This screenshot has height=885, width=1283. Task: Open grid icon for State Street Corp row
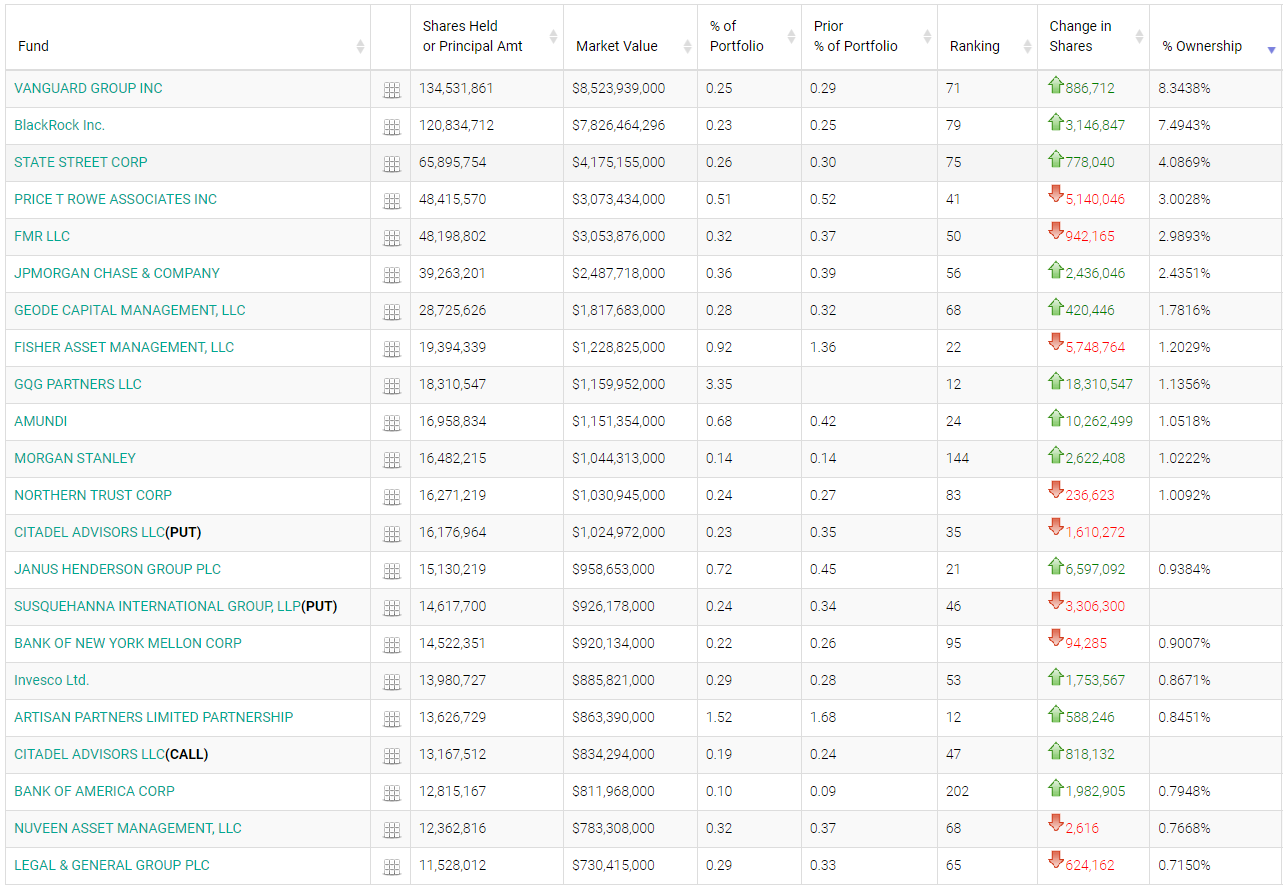391,164
